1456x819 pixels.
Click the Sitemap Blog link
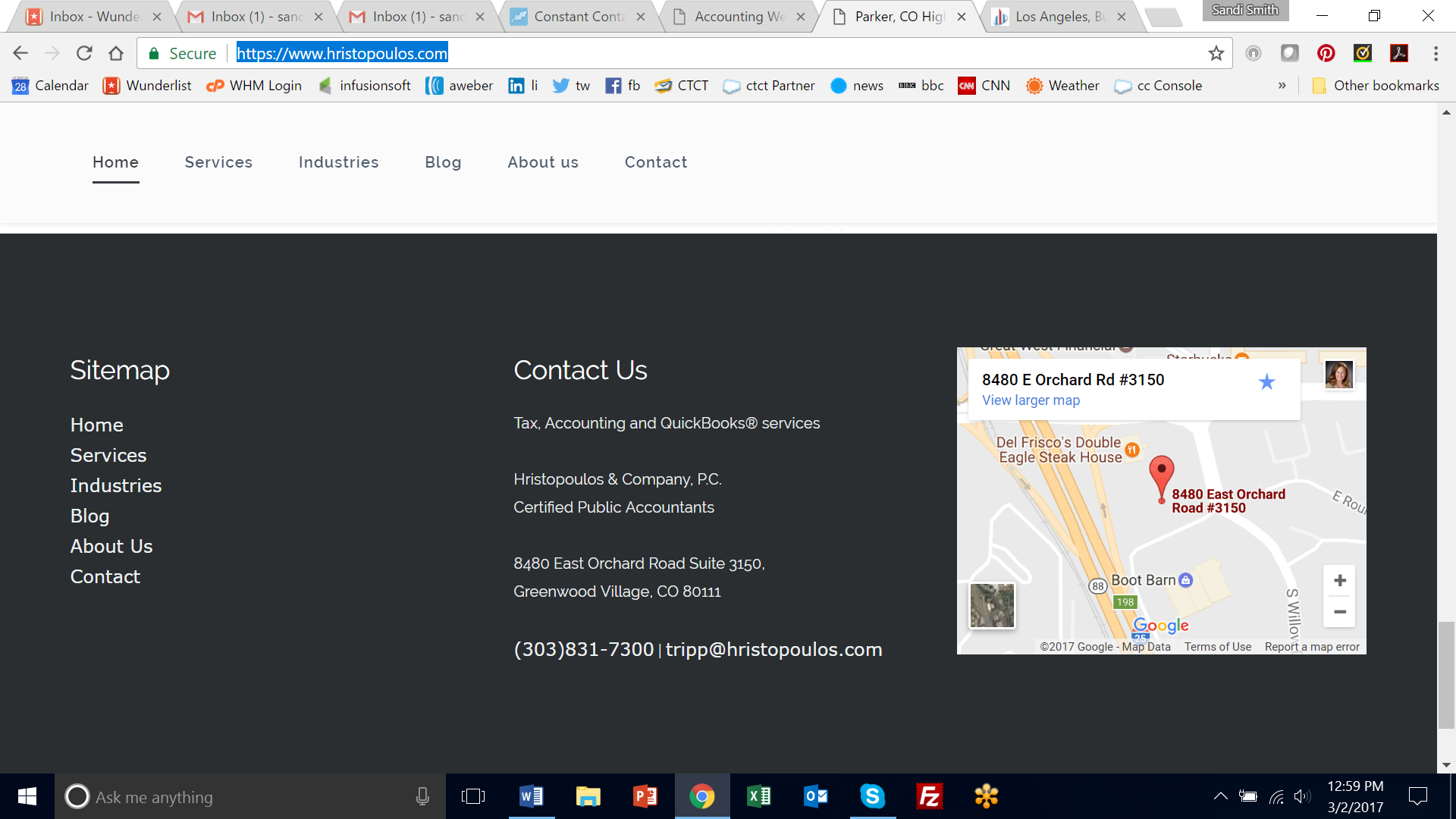[x=89, y=516]
